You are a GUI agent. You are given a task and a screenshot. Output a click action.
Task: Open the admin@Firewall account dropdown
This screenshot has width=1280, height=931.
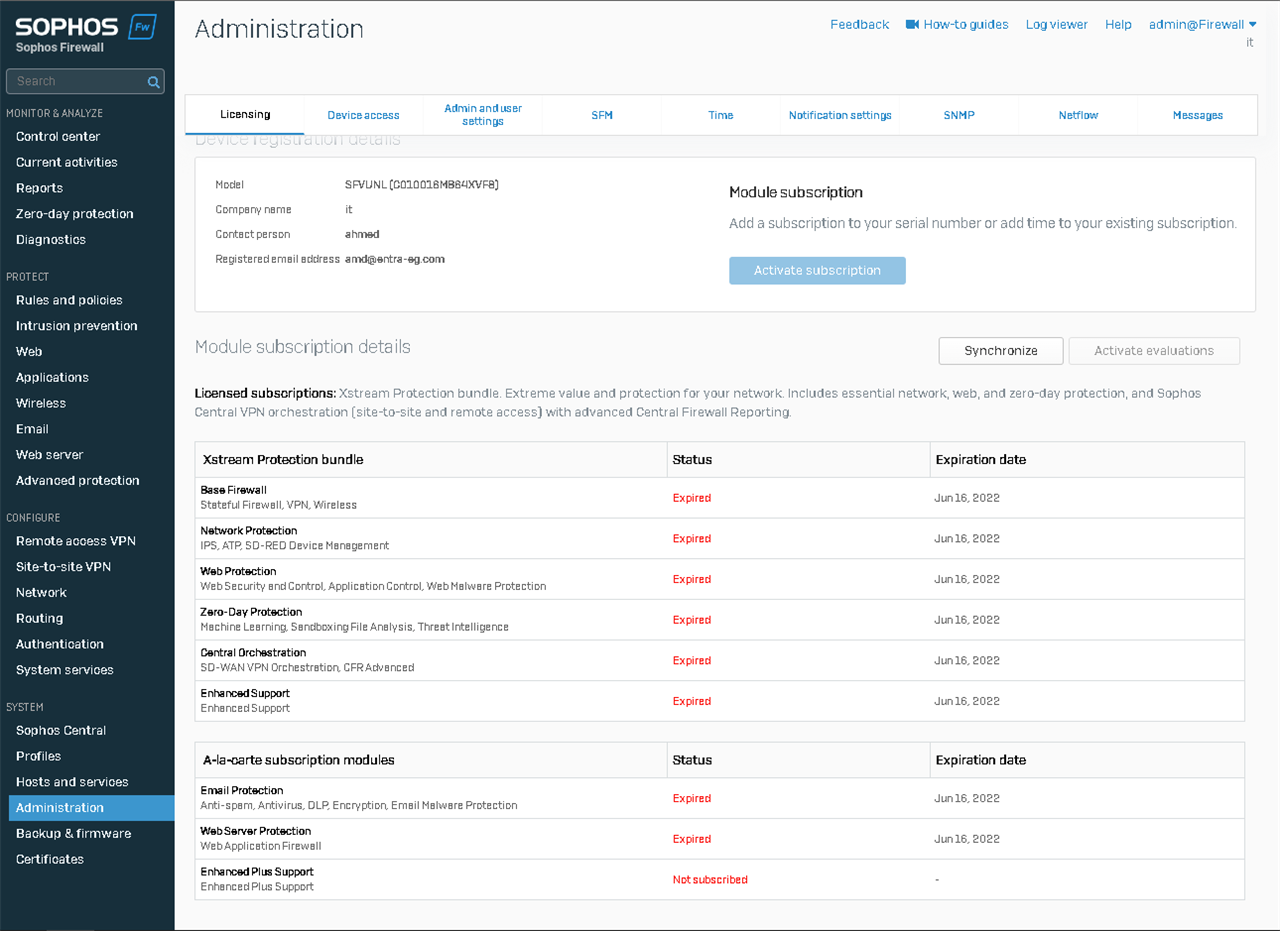pyautogui.click(x=1202, y=24)
